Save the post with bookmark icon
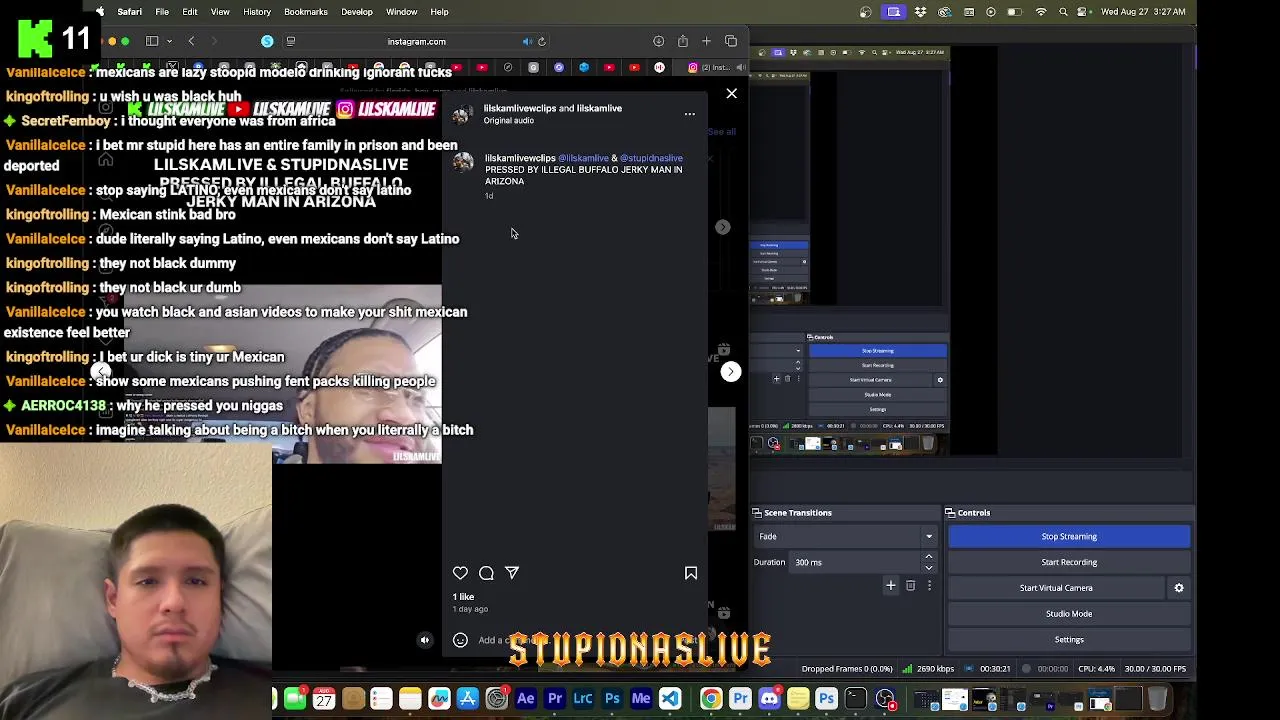The height and width of the screenshot is (720, 1280). [691, 573]
